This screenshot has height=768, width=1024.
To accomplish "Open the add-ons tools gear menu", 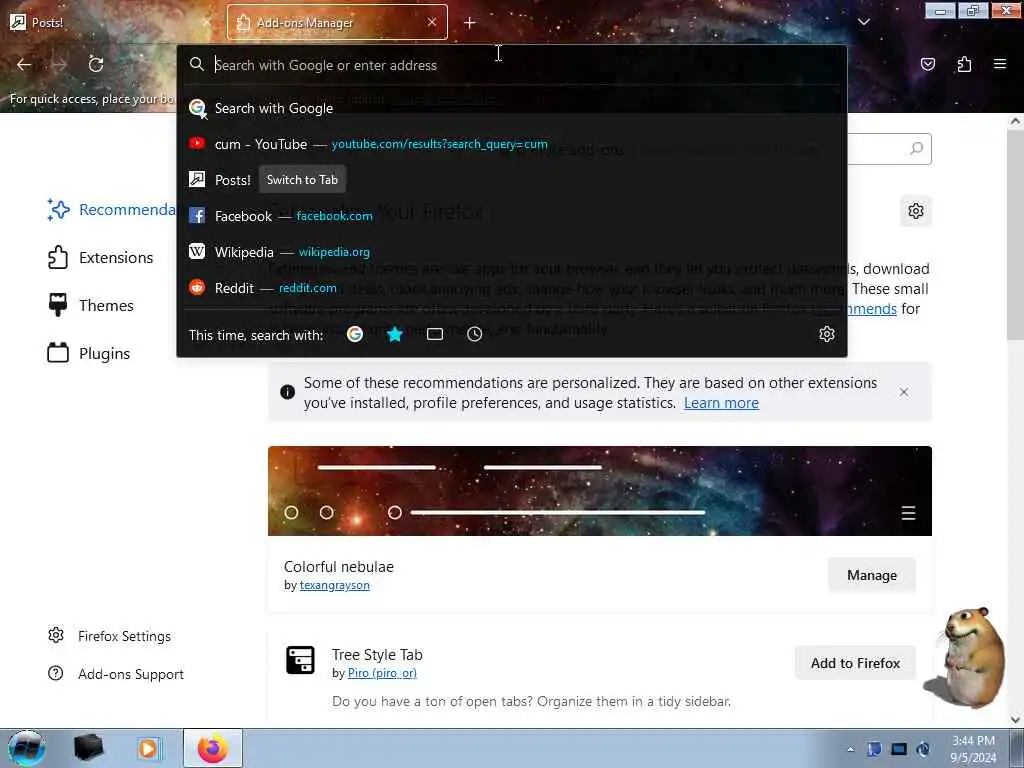I will coord(916,211).
